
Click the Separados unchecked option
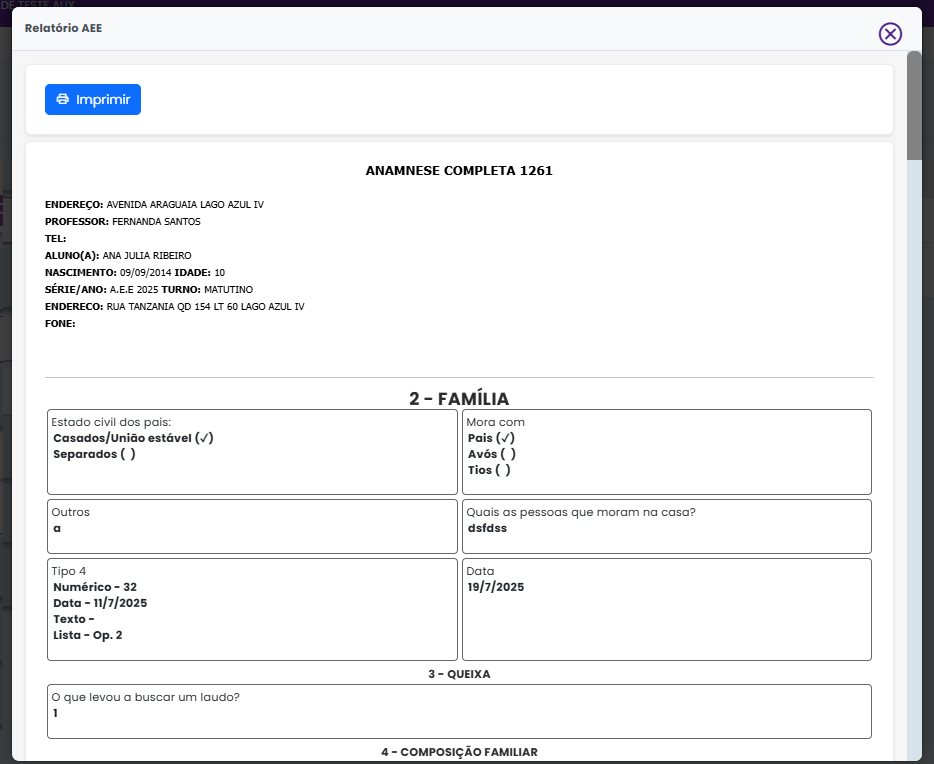(94, 454)
